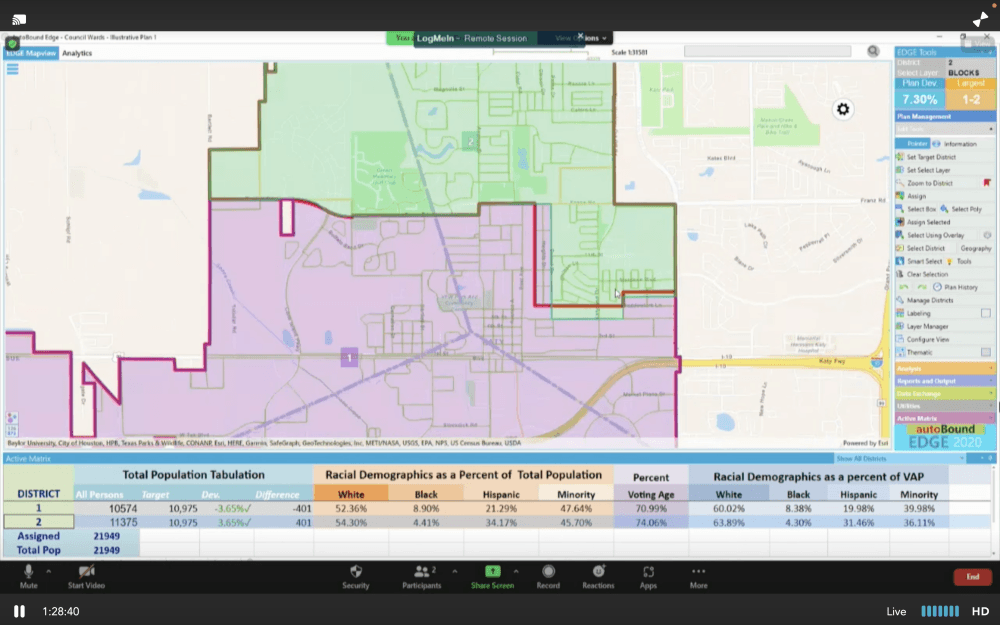Click the screen cast icon at top left
The height and width of the screenshot is (625, 1000).
click(19, 20)
